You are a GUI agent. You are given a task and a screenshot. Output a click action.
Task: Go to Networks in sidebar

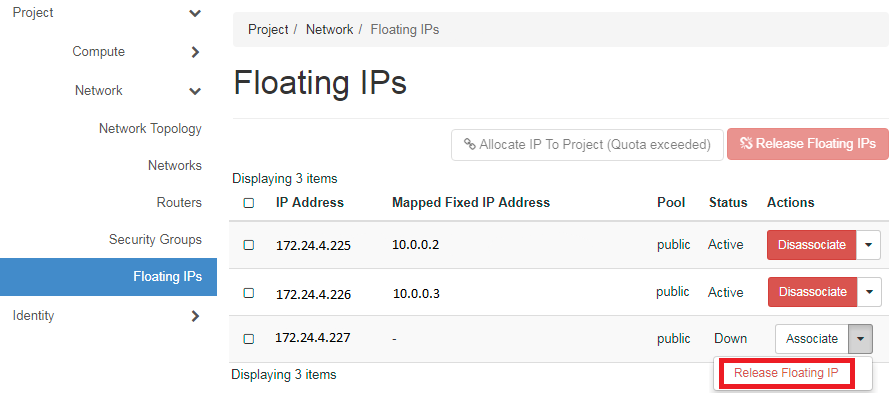pyautogui.click(x=175, y=165)
